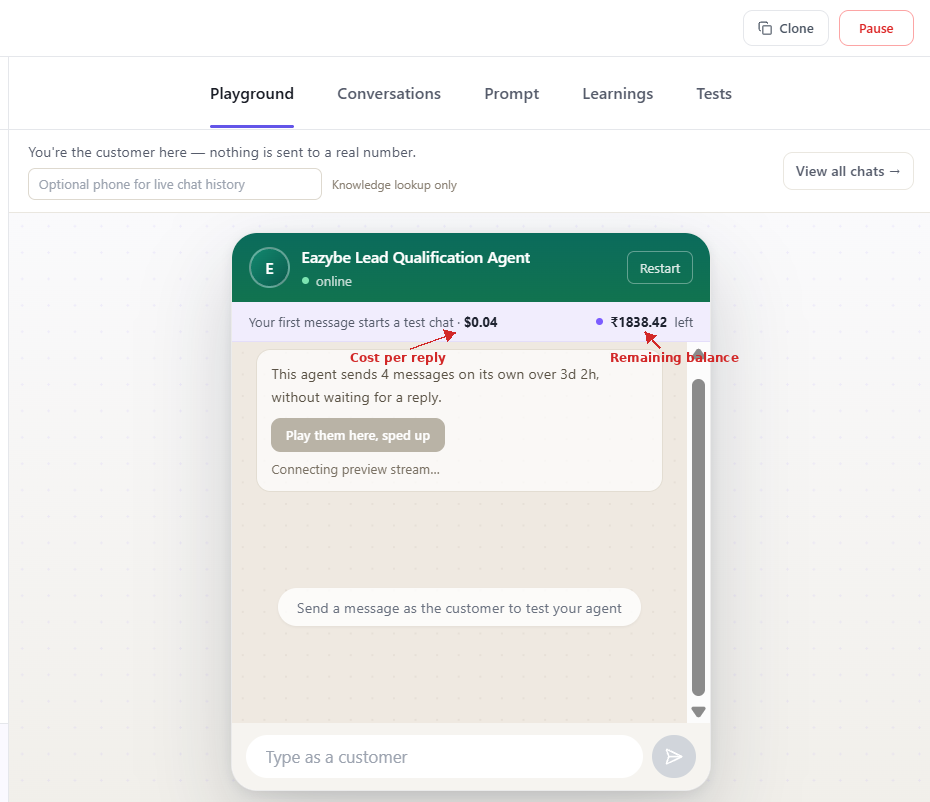Go to the Learnings tab

pos(617,94)
